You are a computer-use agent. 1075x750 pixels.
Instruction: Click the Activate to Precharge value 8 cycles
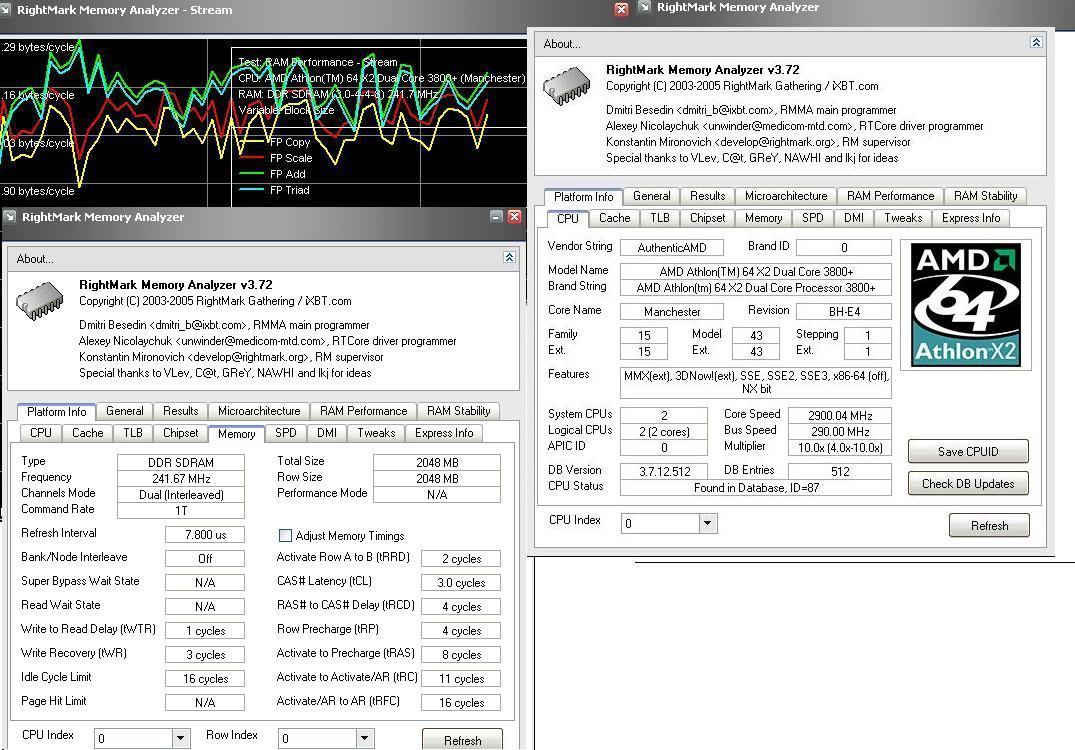click(461, 655)
